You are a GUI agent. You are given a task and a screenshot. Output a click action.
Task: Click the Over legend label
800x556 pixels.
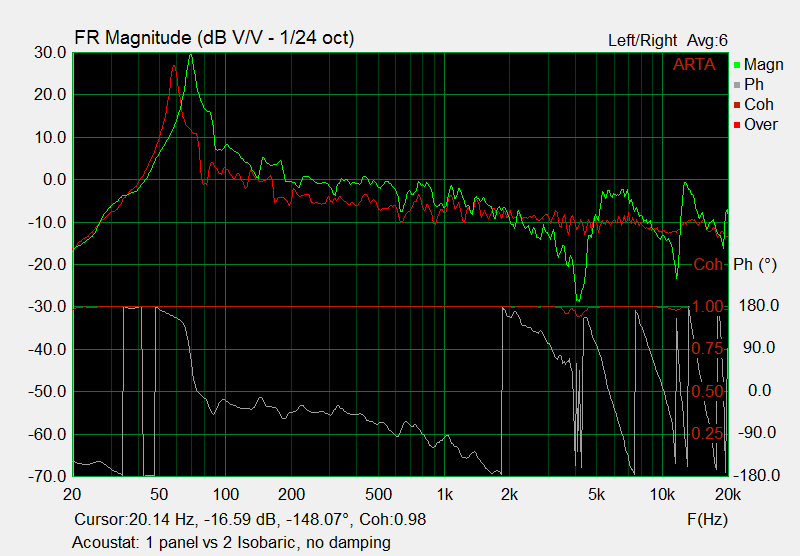[761, 124]
